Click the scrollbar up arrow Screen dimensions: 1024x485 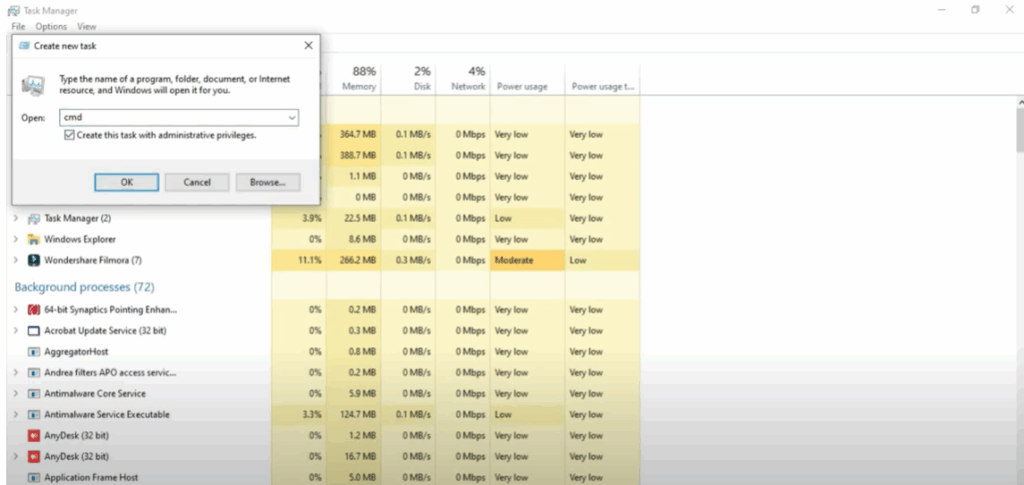tap(1020, 102)
